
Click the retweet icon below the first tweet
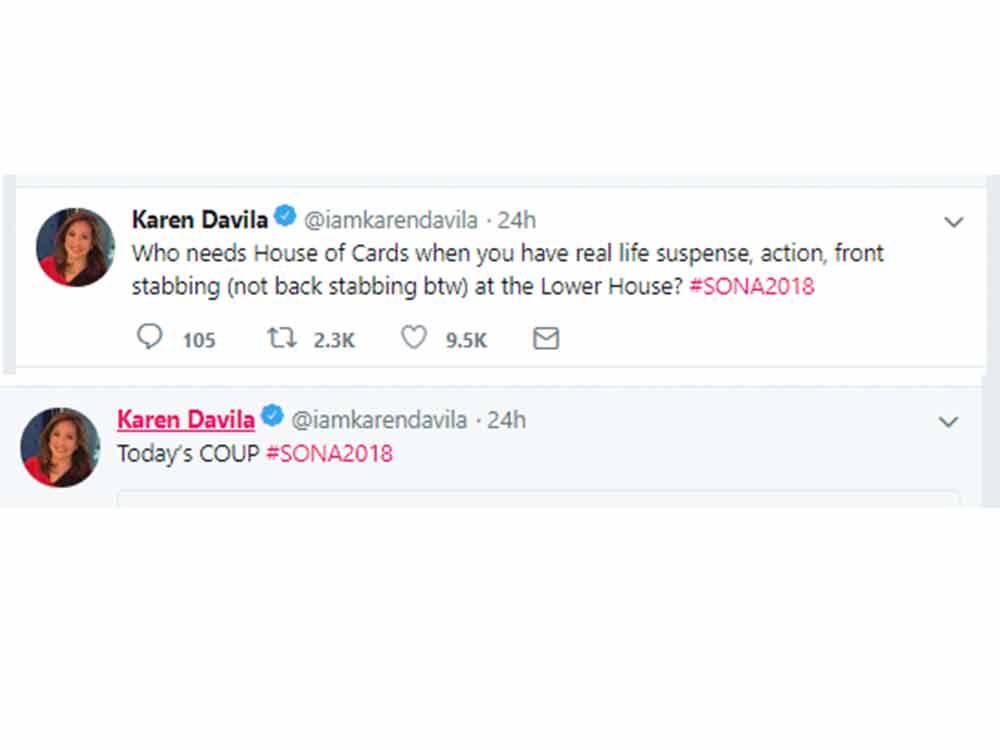tap(282, 338)
